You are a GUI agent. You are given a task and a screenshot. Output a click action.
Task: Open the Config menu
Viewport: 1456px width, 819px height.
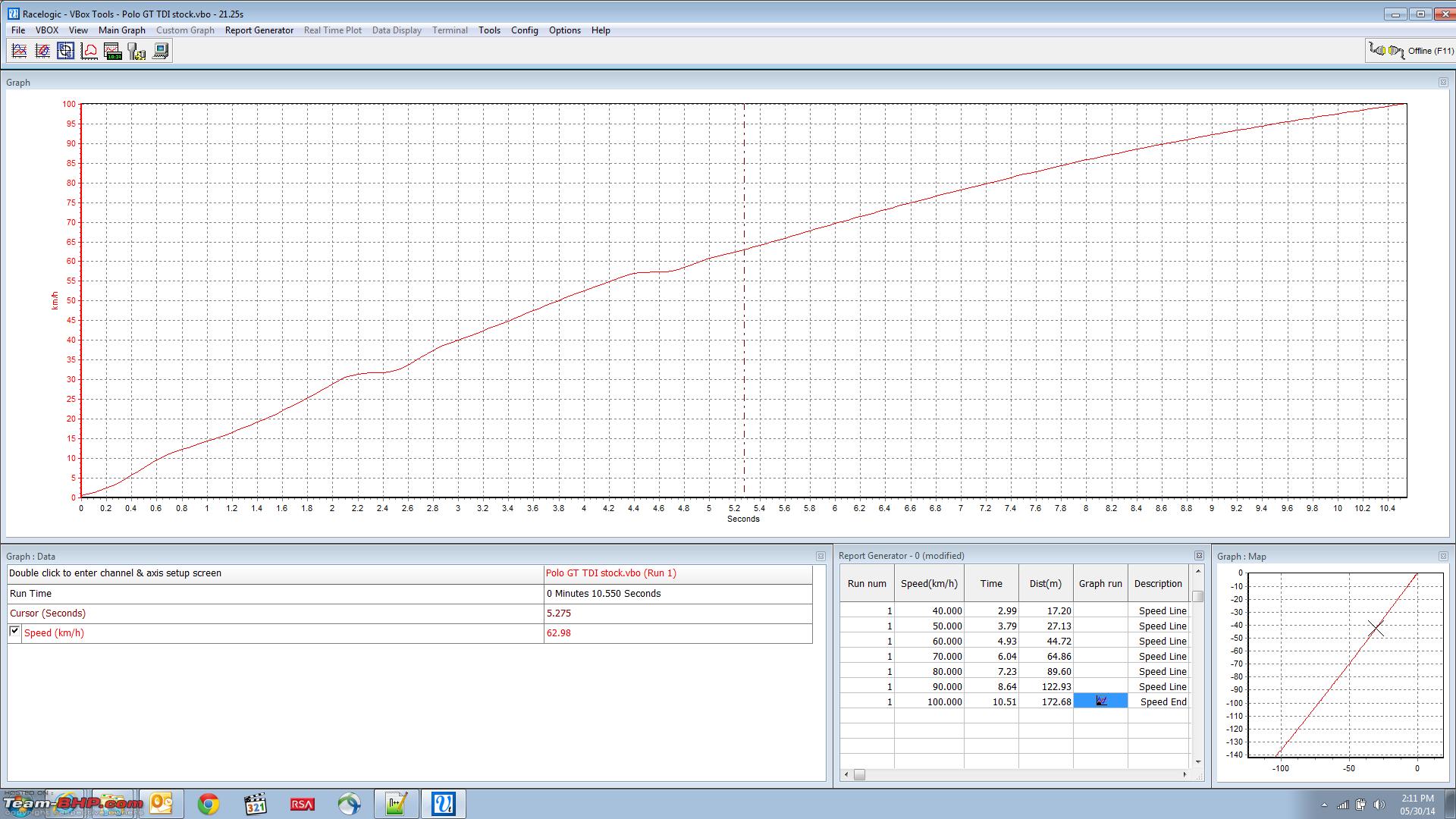(x=524, y=30)
